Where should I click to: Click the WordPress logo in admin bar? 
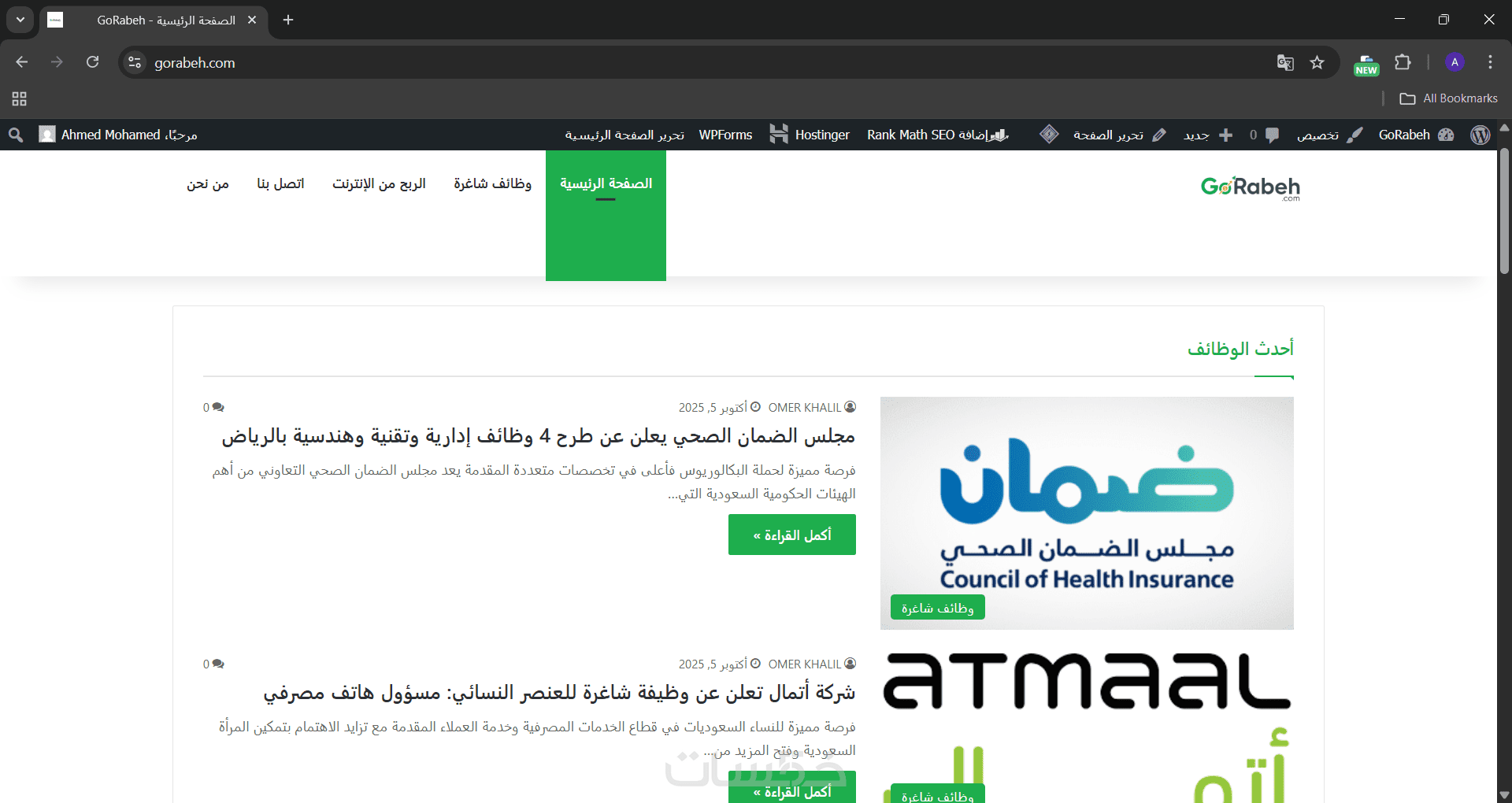click(1480, 135)
